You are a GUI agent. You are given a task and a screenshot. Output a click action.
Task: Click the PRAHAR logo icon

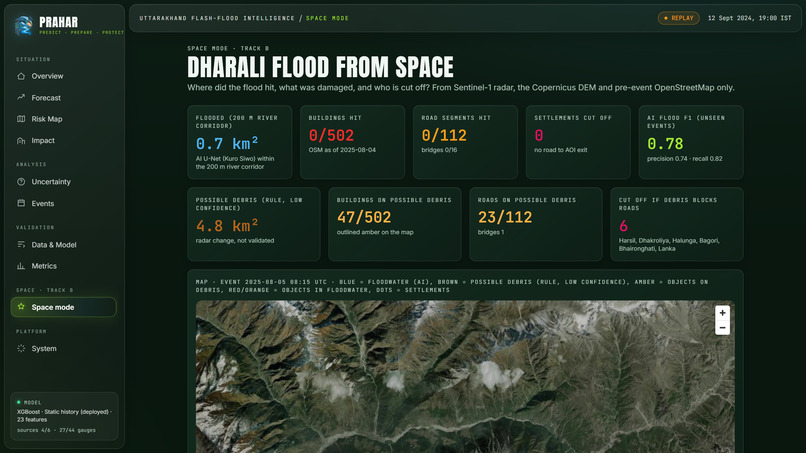coord(23,25)
